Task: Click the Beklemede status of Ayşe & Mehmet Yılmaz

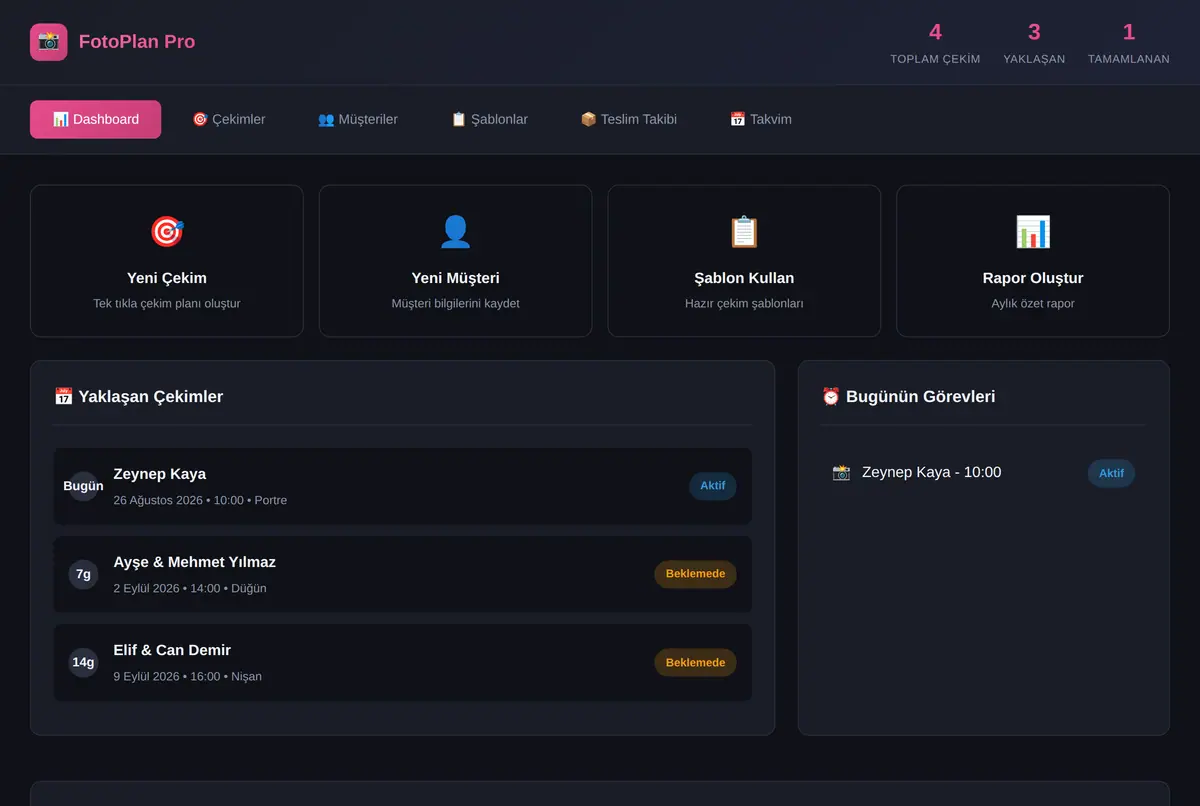Action: [695, 574]
